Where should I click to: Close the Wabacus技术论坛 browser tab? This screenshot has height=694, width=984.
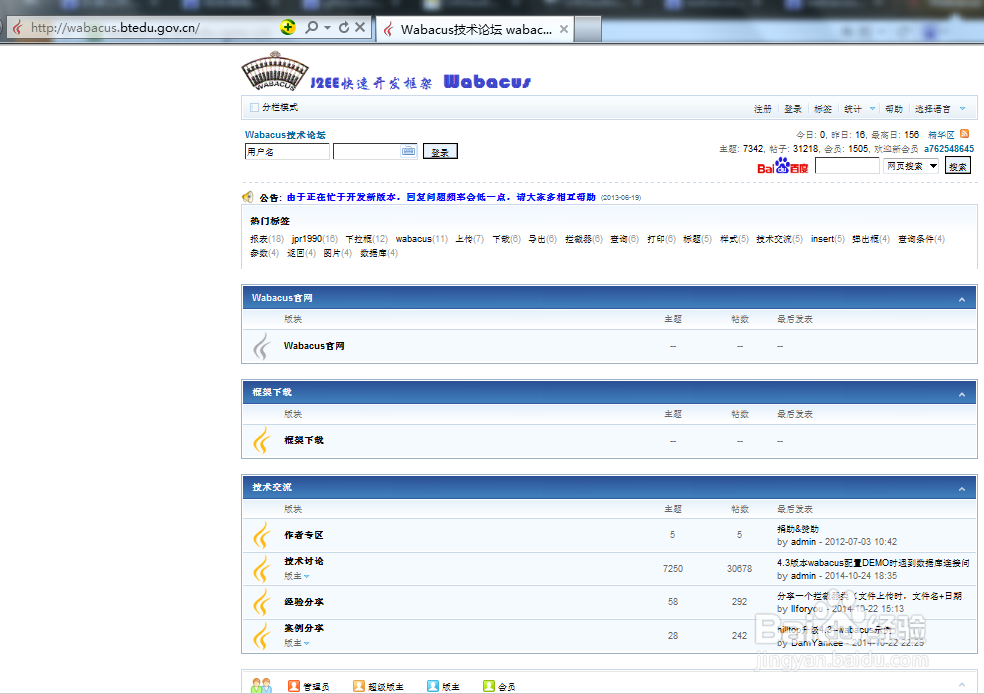tap(564, 29)
